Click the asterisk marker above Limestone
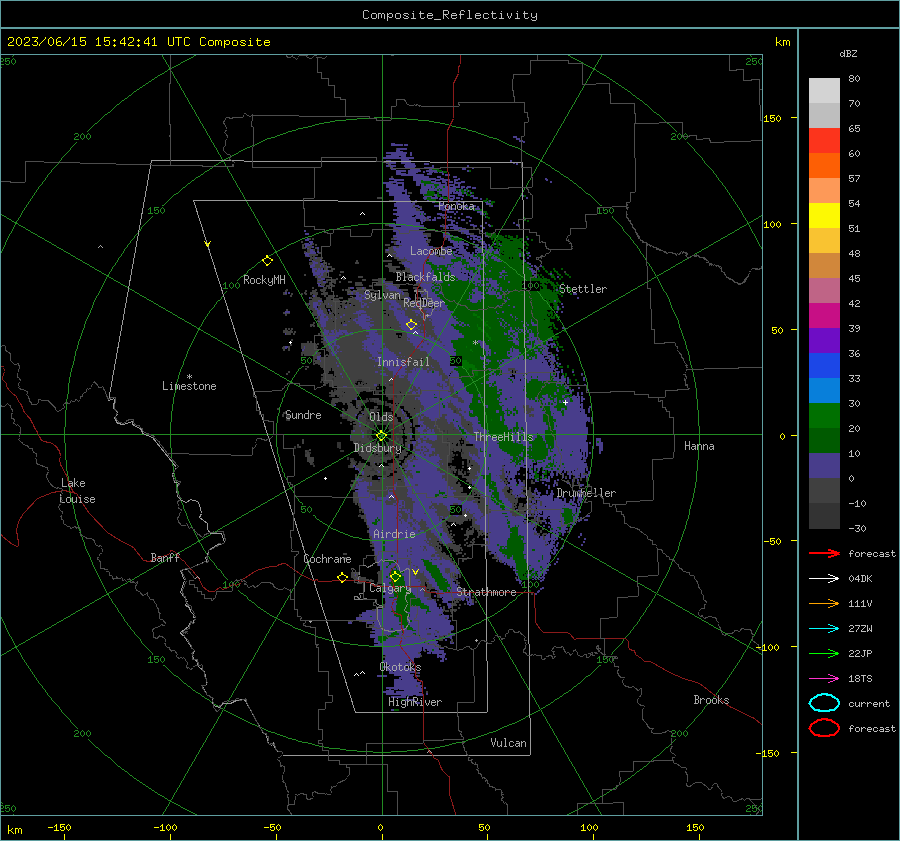 pos(189,377)
